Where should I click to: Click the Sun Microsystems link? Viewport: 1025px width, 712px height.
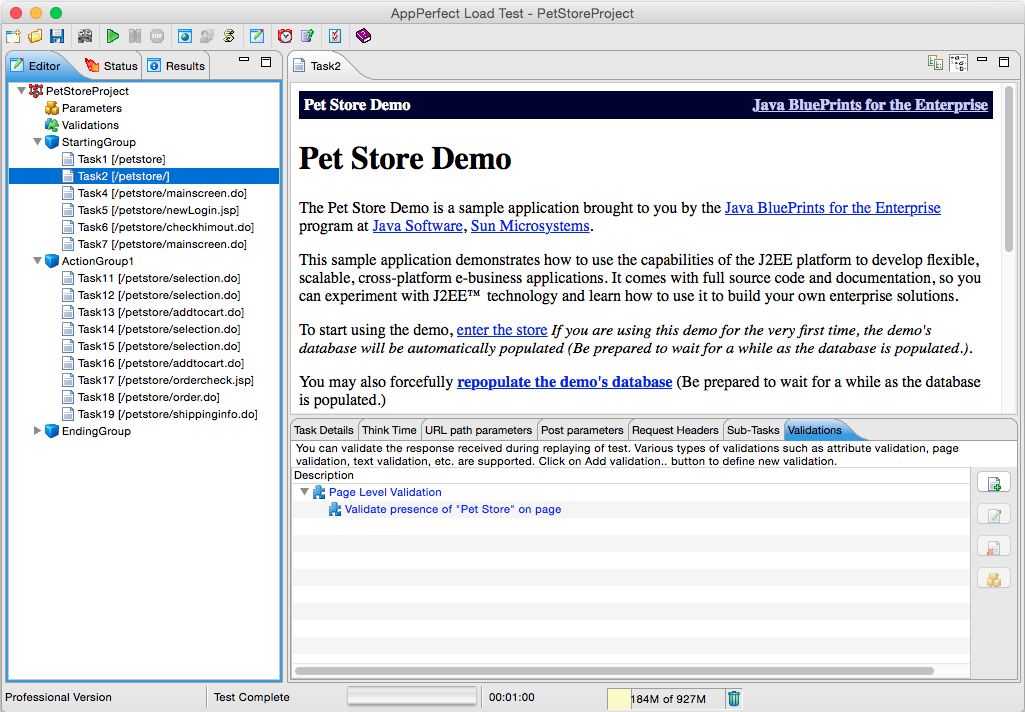[530, 226]
